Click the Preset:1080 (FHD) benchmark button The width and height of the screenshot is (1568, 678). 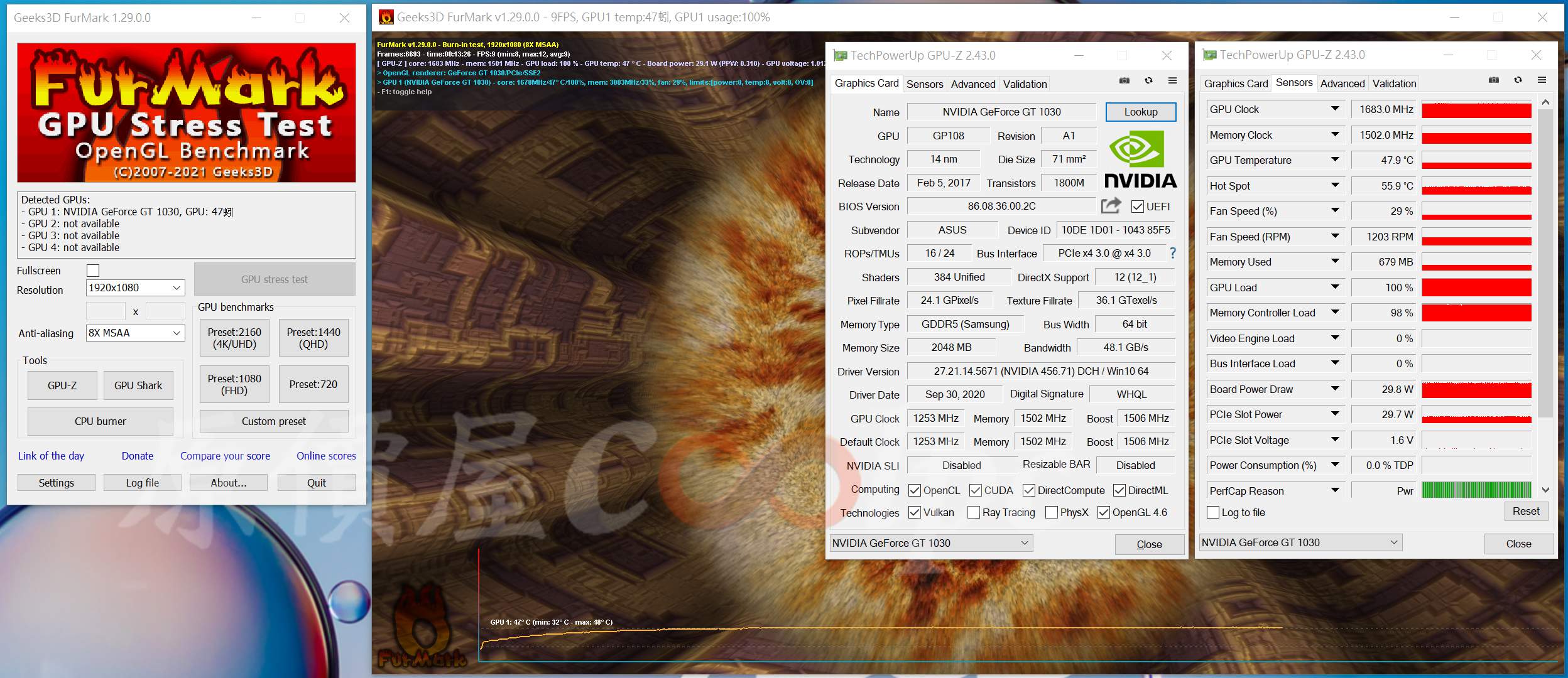(234, 384)
